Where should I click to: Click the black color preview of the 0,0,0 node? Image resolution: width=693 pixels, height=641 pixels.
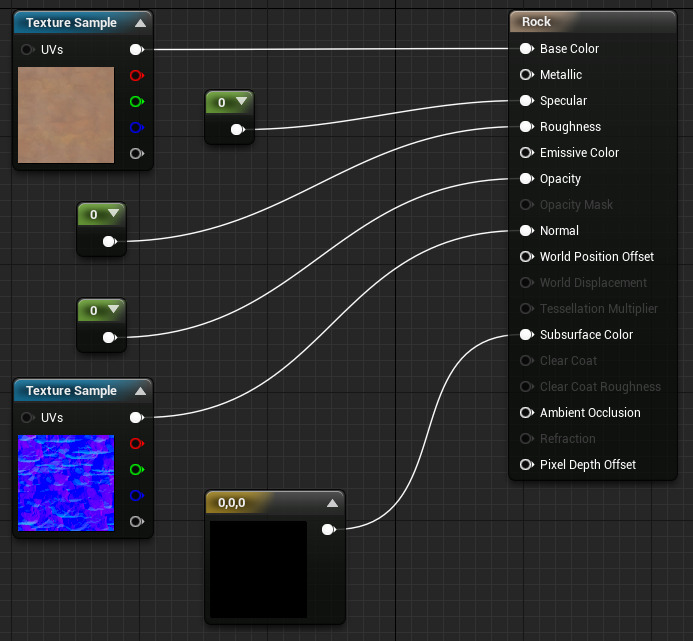[258, 569]
